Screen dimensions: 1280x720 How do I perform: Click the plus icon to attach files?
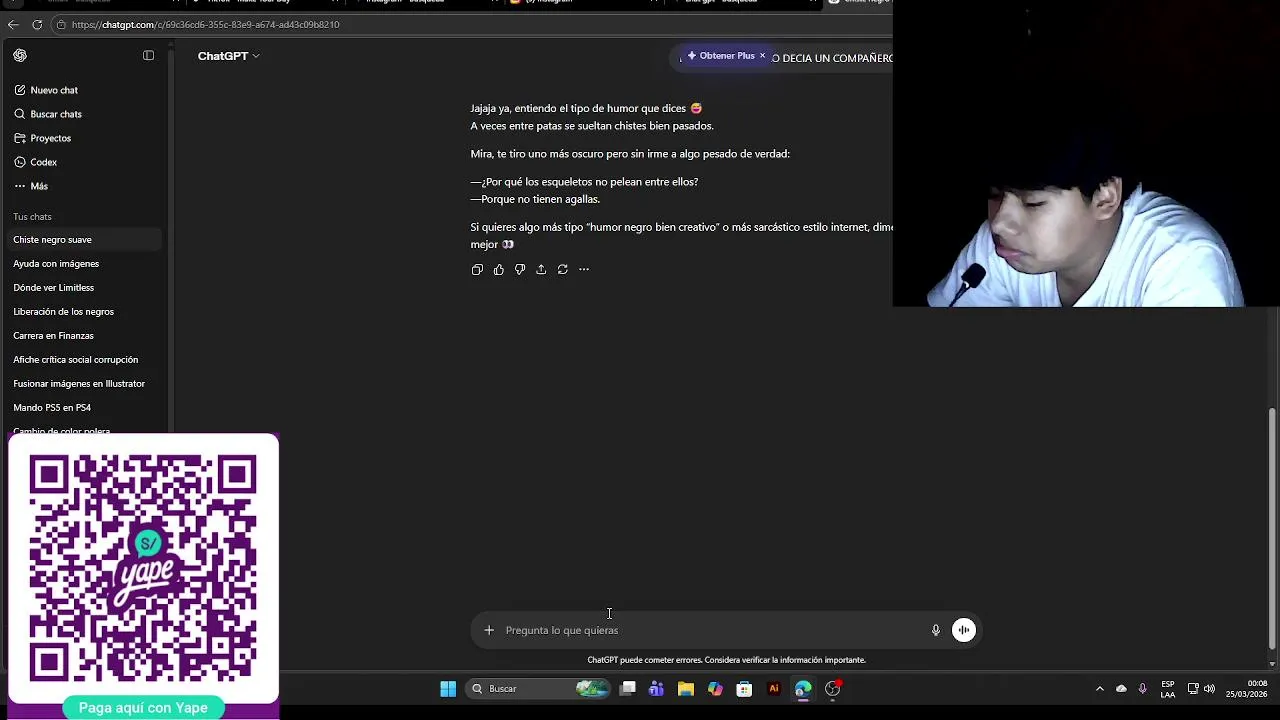point(489,630)
